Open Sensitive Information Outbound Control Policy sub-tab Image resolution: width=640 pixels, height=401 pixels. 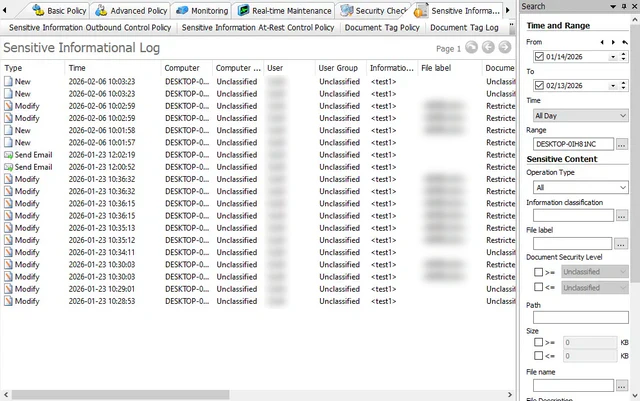click(90, 27)
